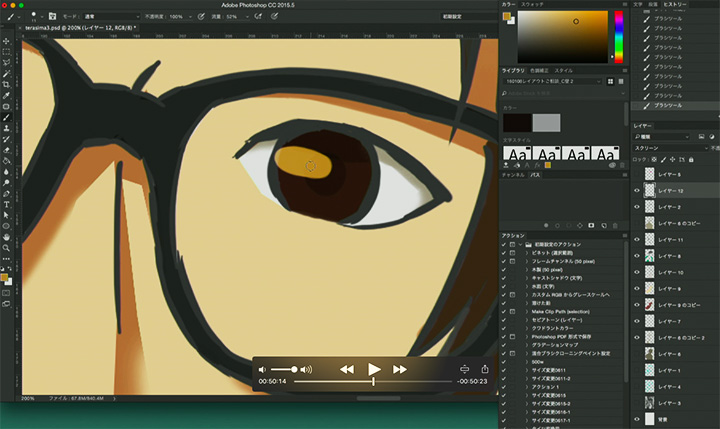Open the brush mode 通常 dropdown
The image size is (720, 429).
111,16
